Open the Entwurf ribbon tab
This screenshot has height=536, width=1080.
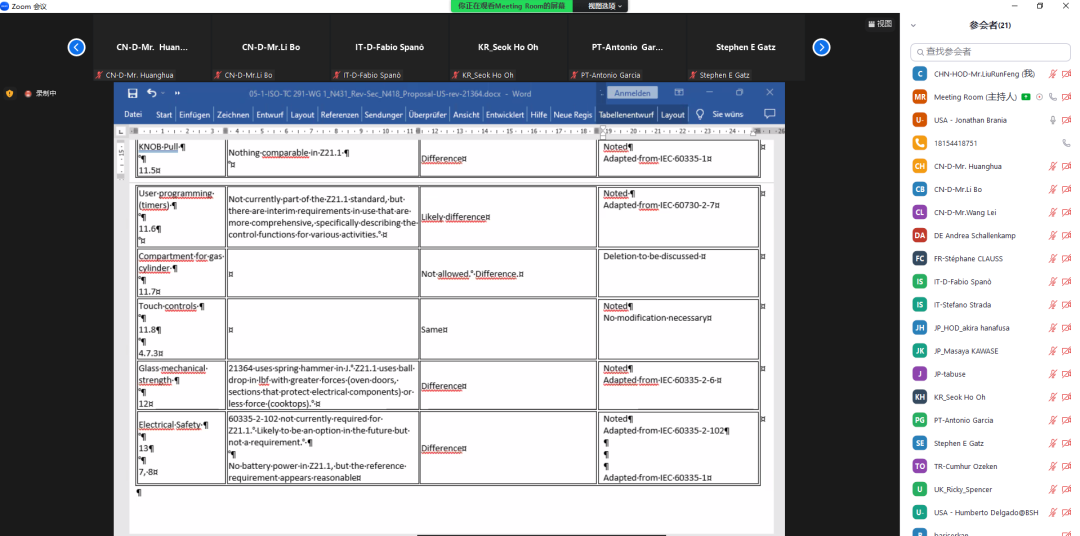pyautogui.click(x=269, y=115)
